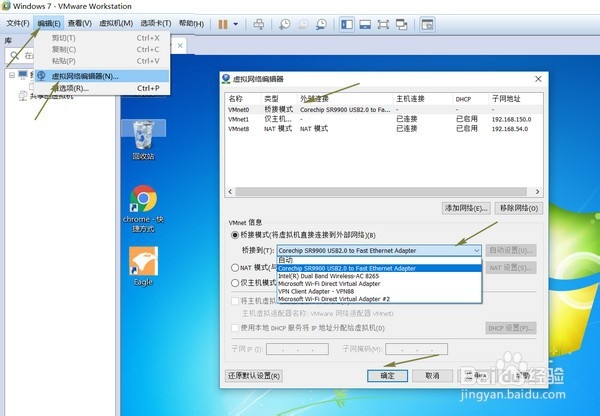Toggle the 使用本地 DHCP 服务 checkbox
Screen dimensions: 600x416
(235, 328)
